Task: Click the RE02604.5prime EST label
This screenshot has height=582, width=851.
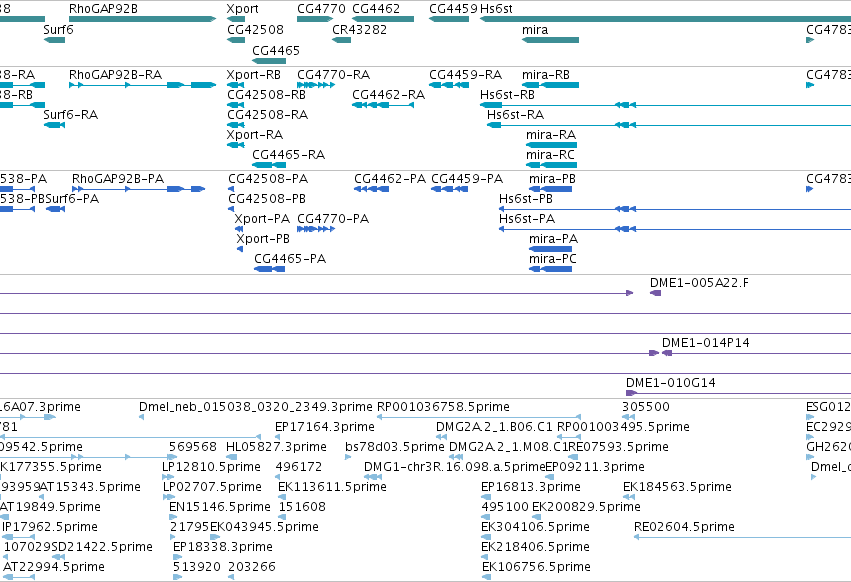Action: (x=684, y=527)
